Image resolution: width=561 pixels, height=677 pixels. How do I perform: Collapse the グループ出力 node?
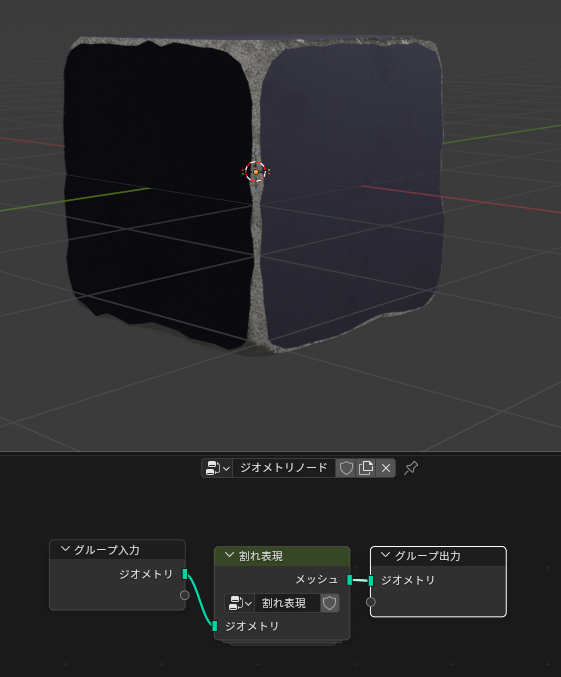tap(386, 555)
